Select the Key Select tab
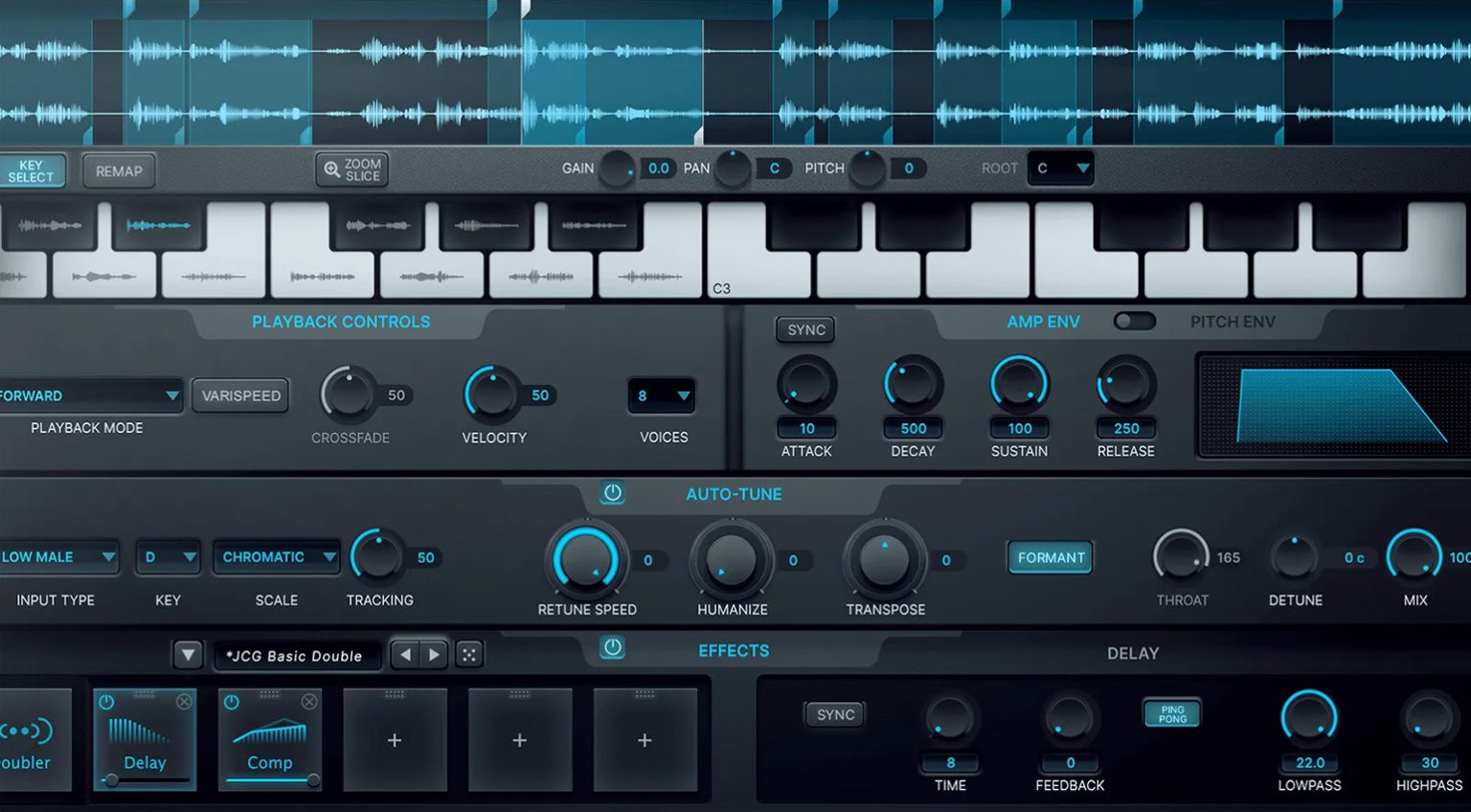 pyautogui.click(x=32, y=171)
